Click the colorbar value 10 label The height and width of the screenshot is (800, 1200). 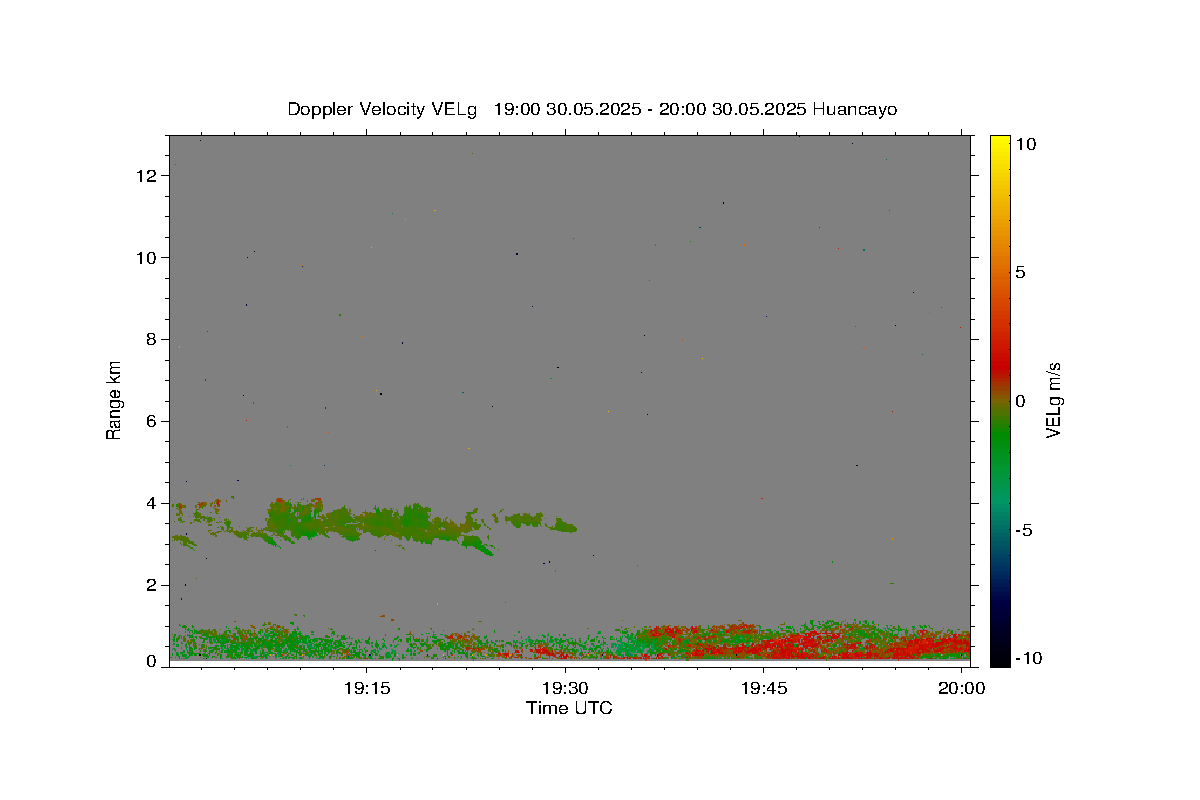[x=1026, y=144]
